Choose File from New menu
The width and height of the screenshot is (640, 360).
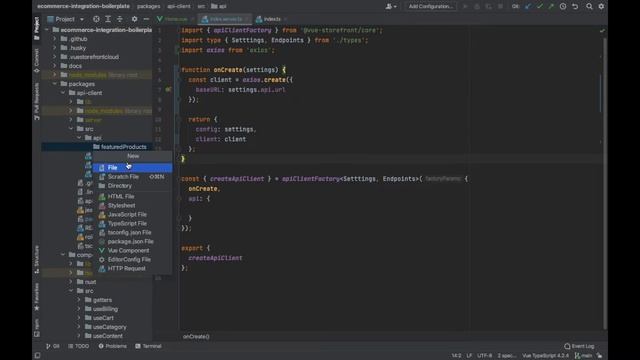click(x=132, y=168)
